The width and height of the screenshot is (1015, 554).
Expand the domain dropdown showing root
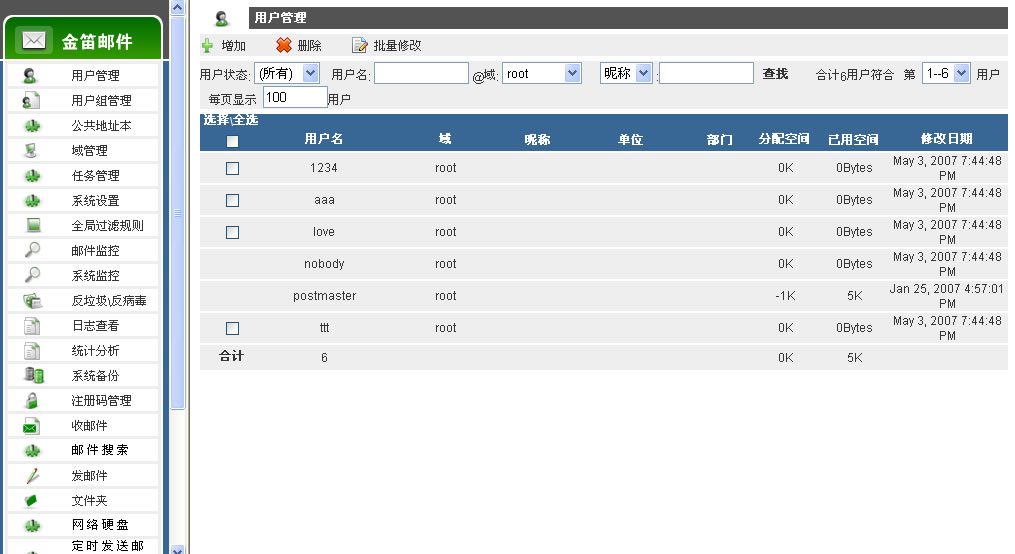point(541,73)
